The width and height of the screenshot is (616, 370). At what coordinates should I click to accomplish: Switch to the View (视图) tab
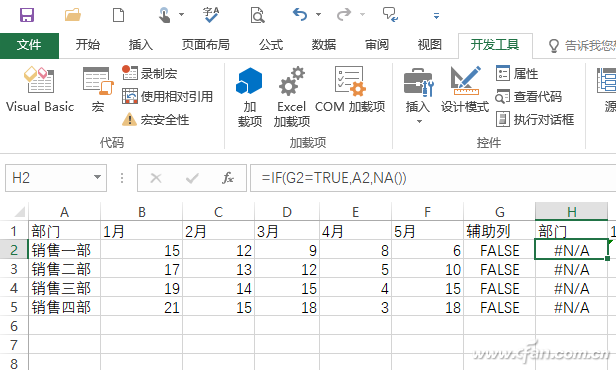[429, 45]
